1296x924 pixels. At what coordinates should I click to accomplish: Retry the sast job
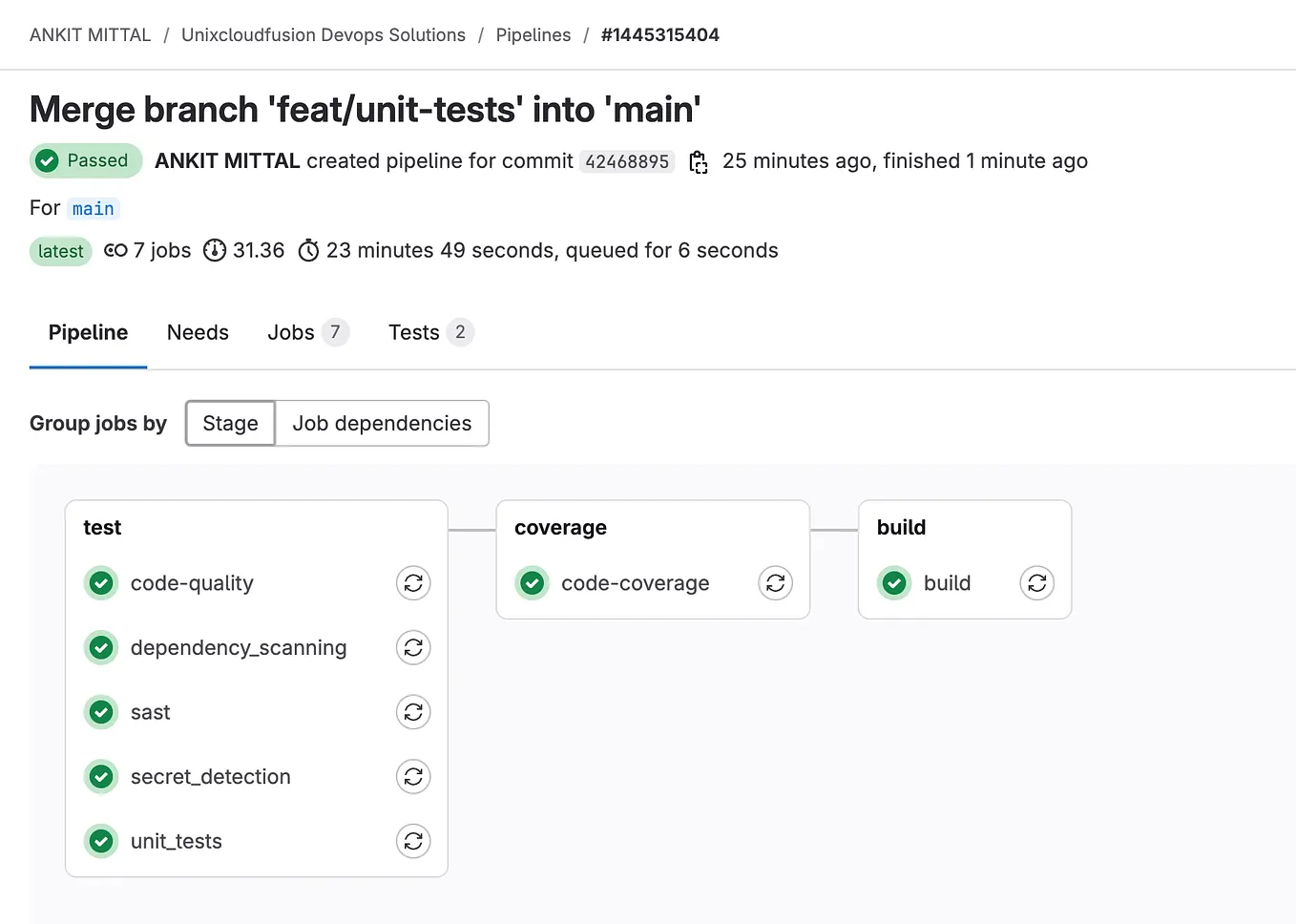[413, 712]
